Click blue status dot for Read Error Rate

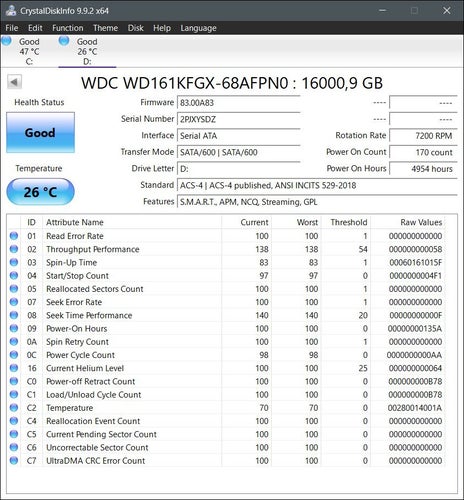14,236
